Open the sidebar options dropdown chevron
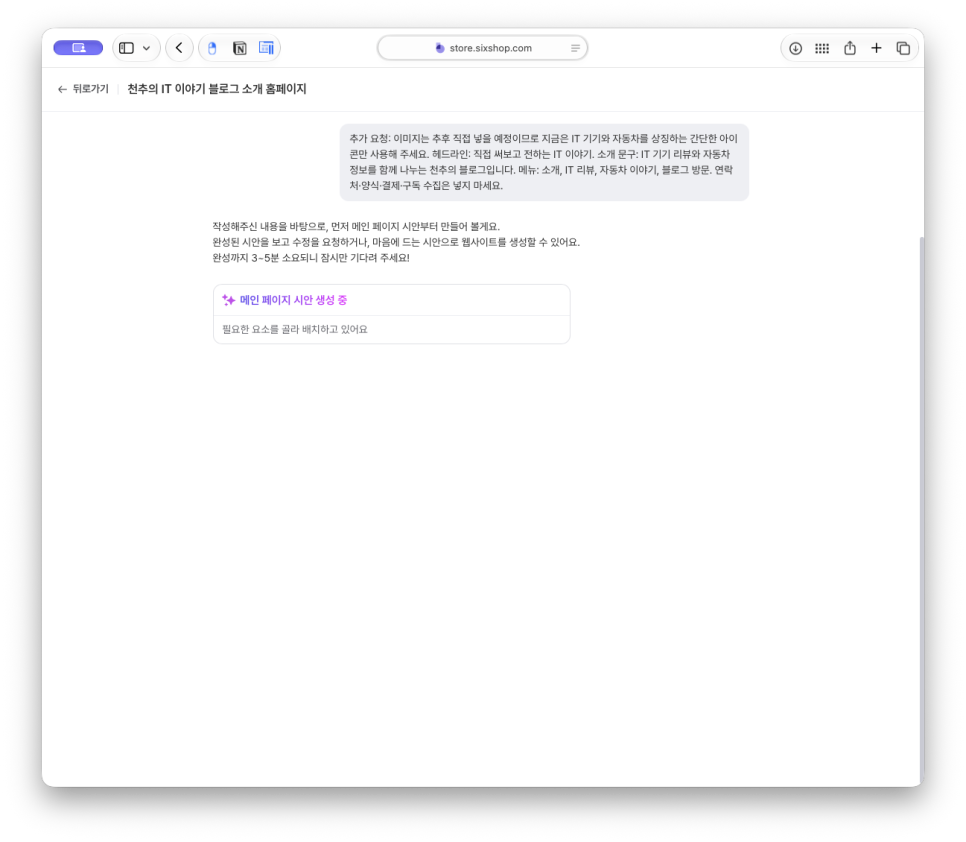 click(x=147, y=48)
